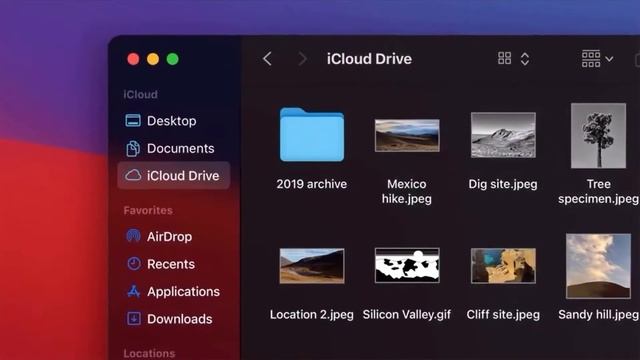
Task: Select the Tree specimen.jpeg thumbnail
Action: click(598, 136)
